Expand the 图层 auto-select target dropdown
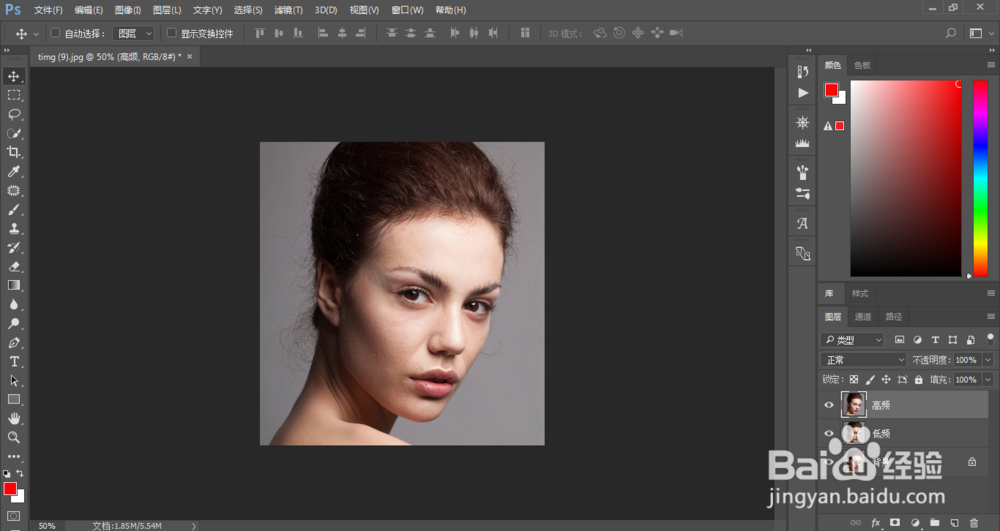1000x531 pixels. pyautogui.click(x=135, y=33)
